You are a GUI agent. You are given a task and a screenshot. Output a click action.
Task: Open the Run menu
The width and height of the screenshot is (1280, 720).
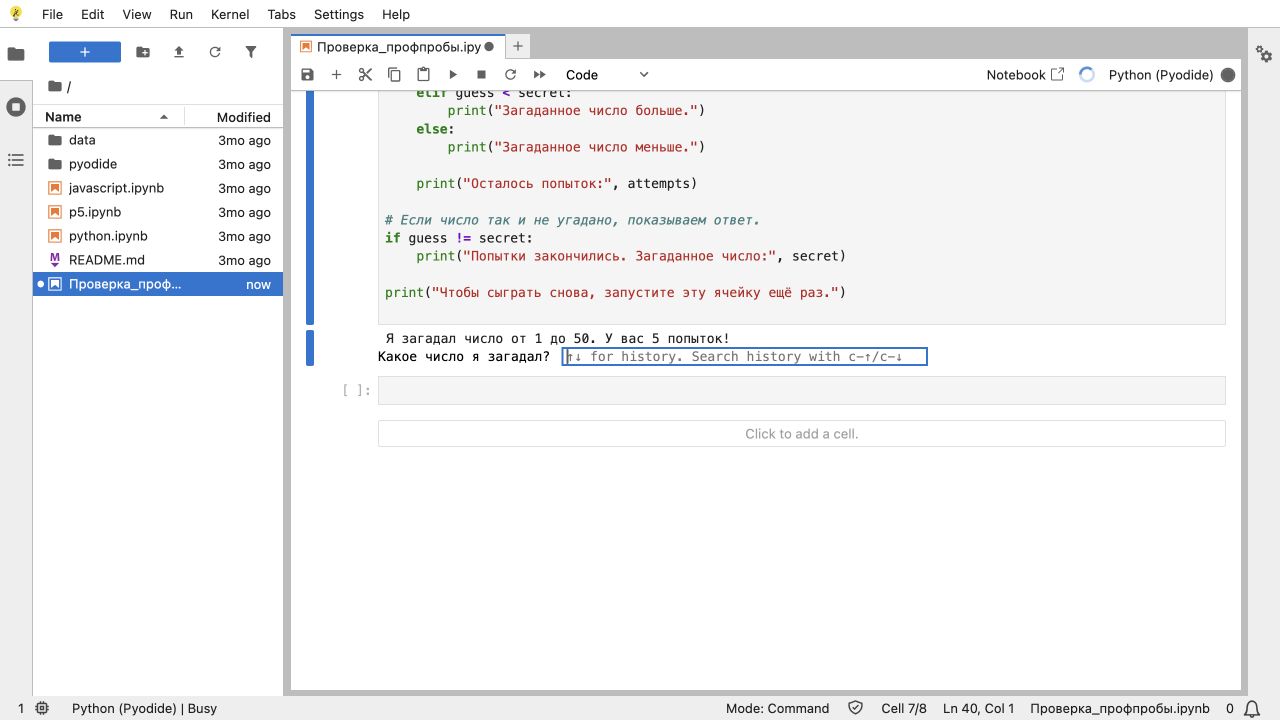tap(181, 14)
